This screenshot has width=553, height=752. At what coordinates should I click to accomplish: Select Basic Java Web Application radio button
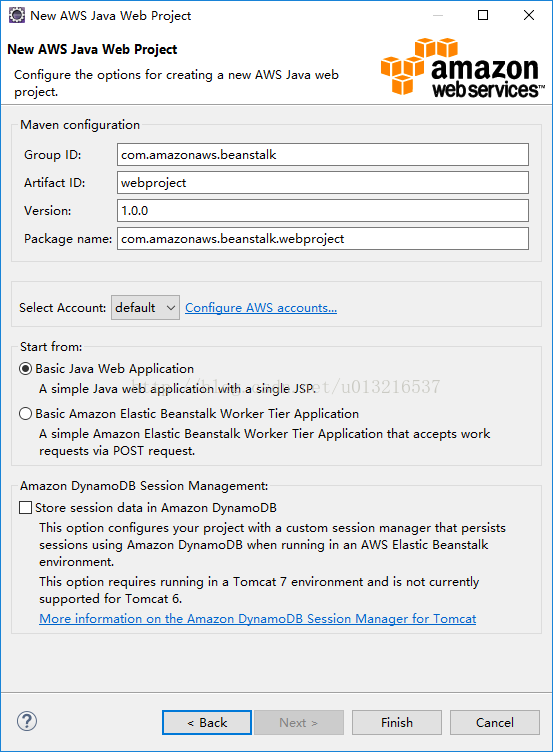click(x=25, y=369)
